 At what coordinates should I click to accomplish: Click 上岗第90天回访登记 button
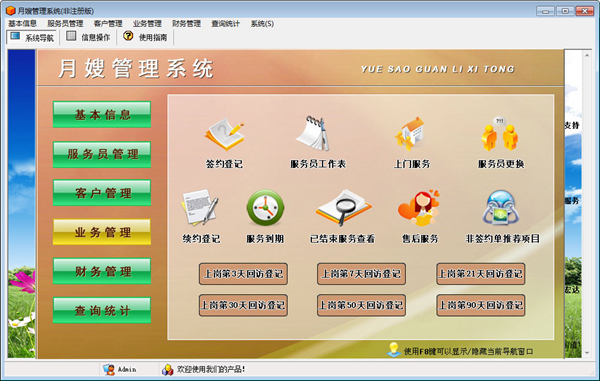point(481,305)
